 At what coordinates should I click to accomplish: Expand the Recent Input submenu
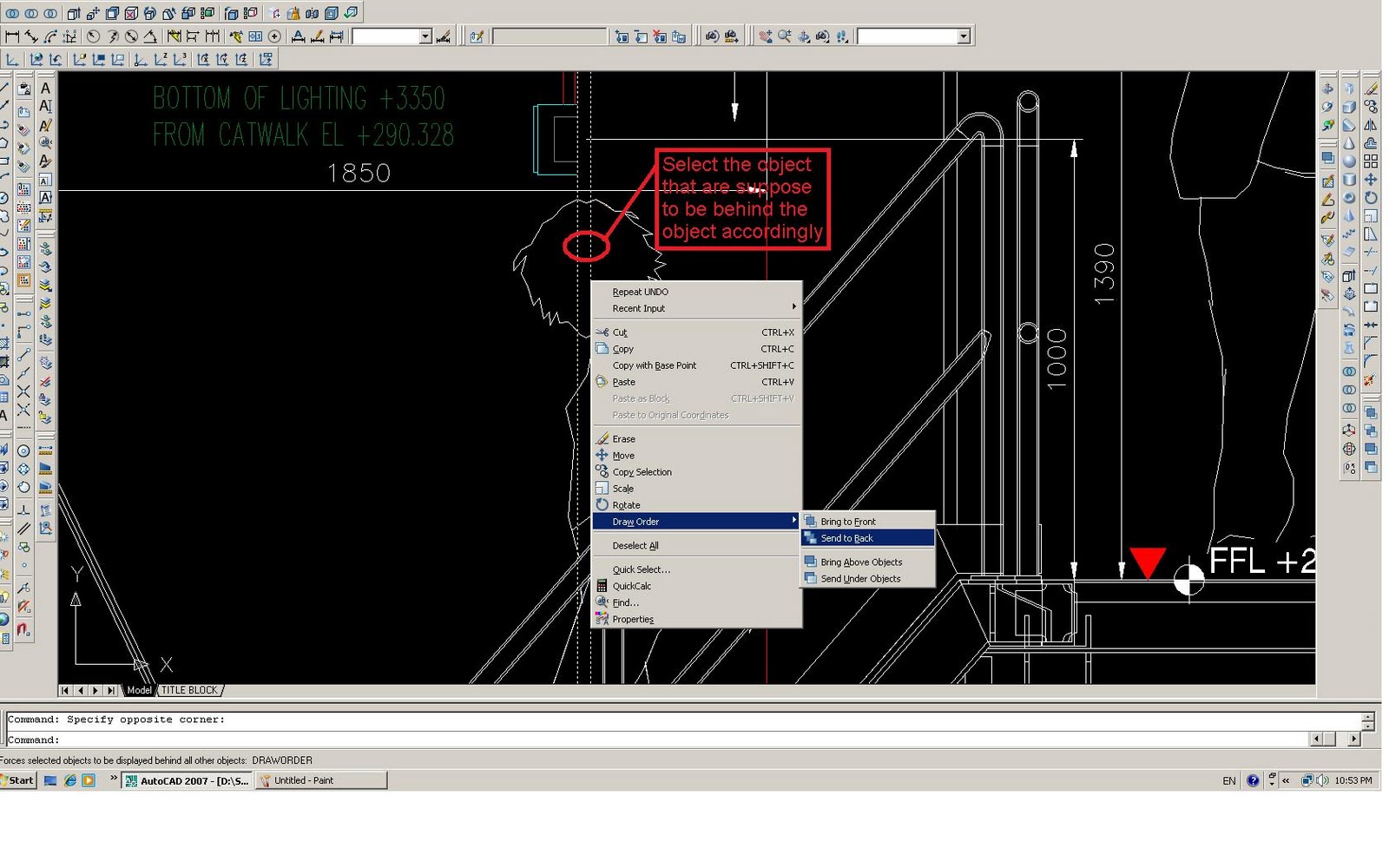click(x=696, y=309)
